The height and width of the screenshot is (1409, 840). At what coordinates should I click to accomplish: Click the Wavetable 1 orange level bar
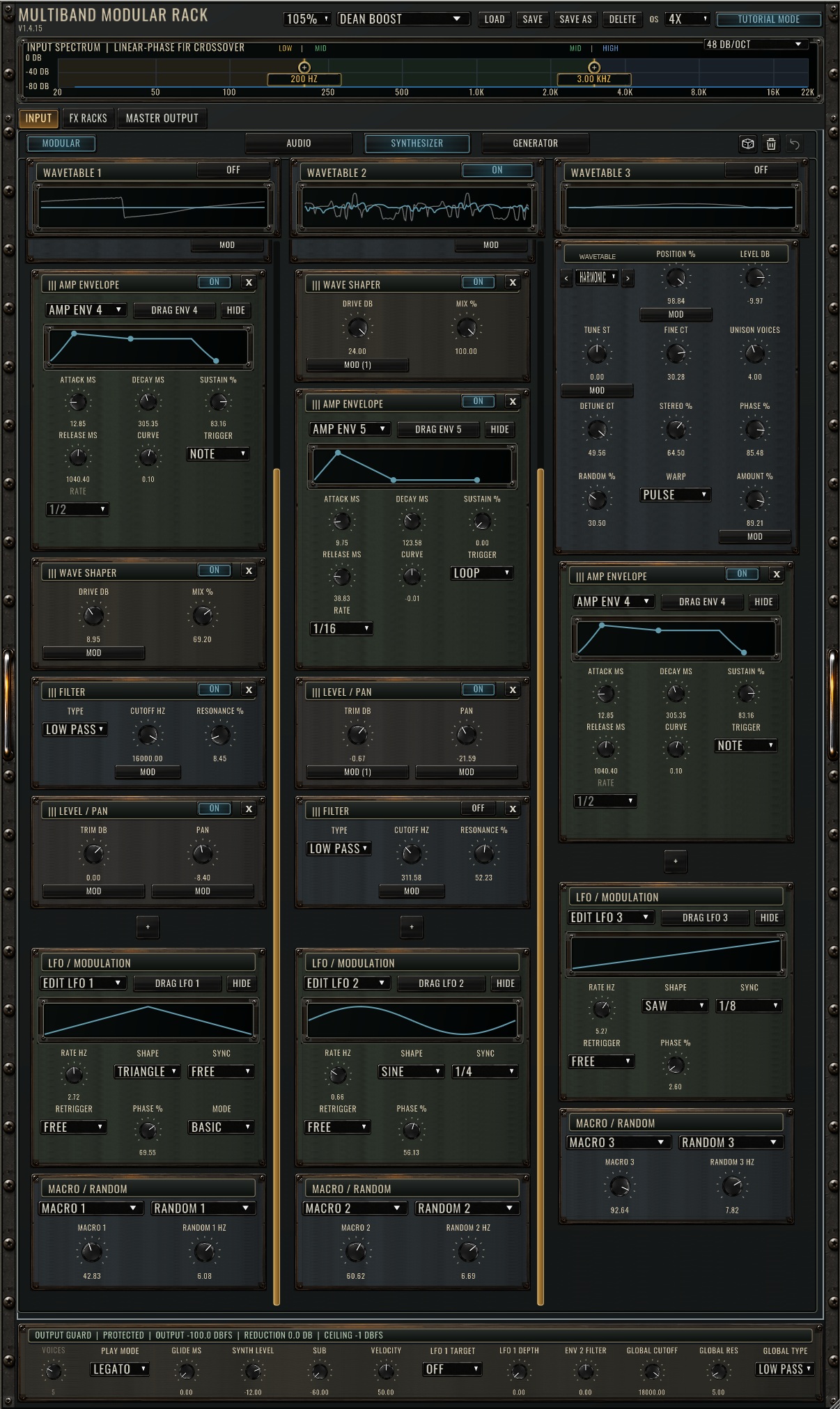[x=277, y=886]
